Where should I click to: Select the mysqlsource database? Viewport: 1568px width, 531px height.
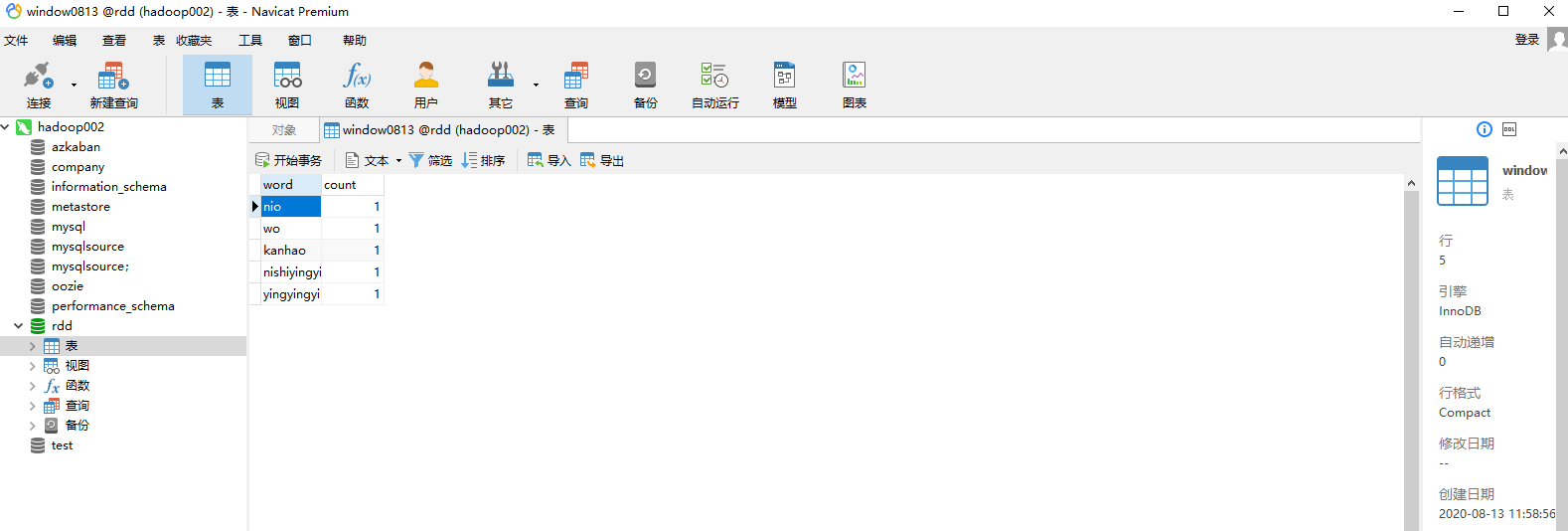pos(87,247)
